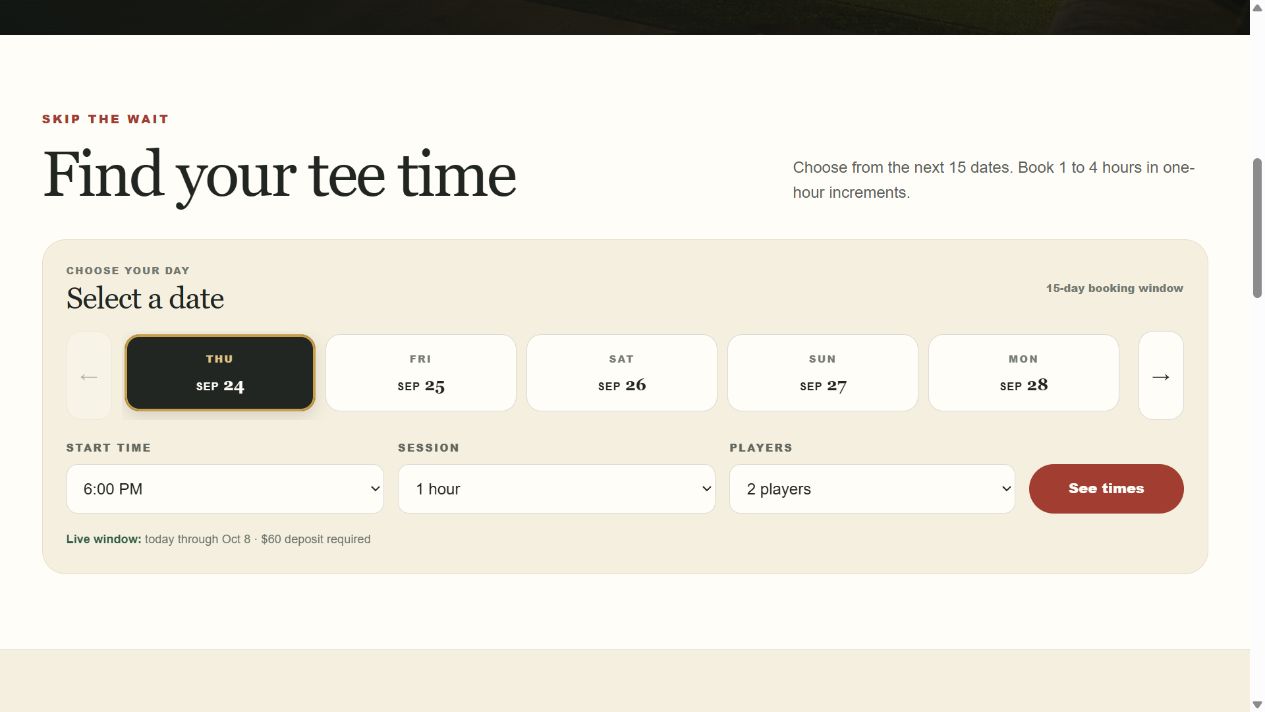Image resolution: width=1265 pixels, height=712 pixels.
Task: Click the 'Live window:' deposit note
Action: click(219, 539)
